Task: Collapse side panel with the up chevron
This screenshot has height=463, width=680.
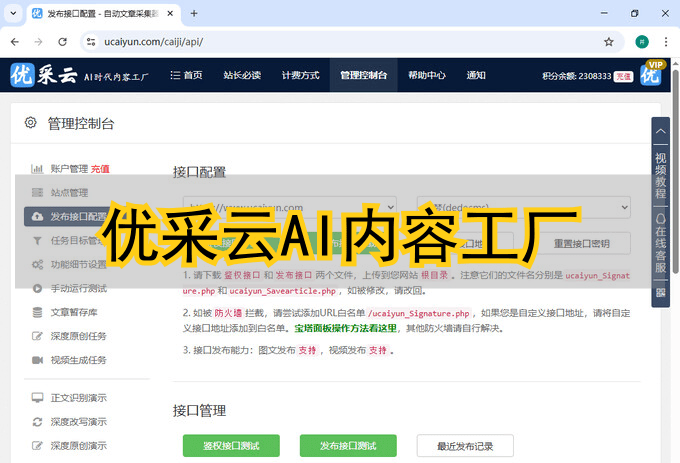Action: [660, 130]
